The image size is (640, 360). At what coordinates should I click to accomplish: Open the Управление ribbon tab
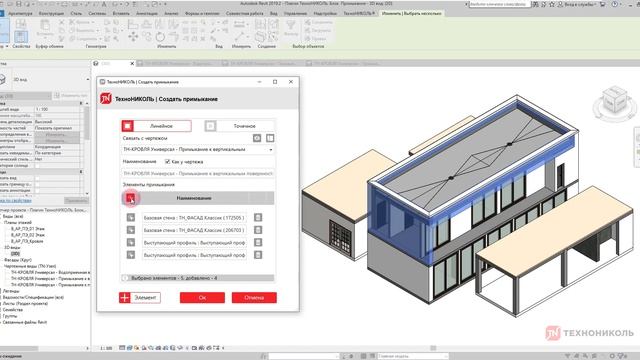click(295, 13)
